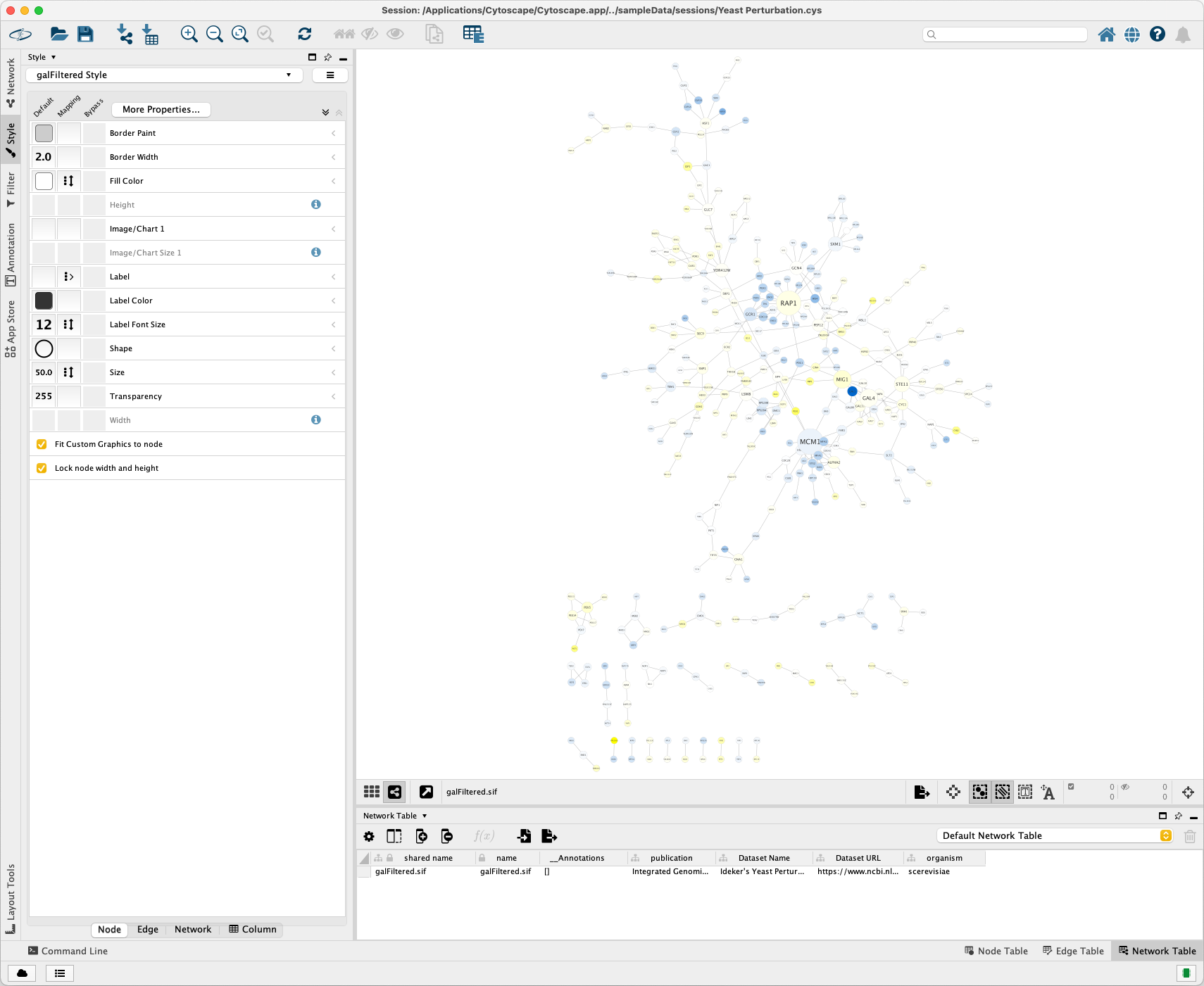The image size is (1204, 986).
Task: Uncheck Fit Custom Graphics to node
Action: pyautogui.click(x=42, y=444)
